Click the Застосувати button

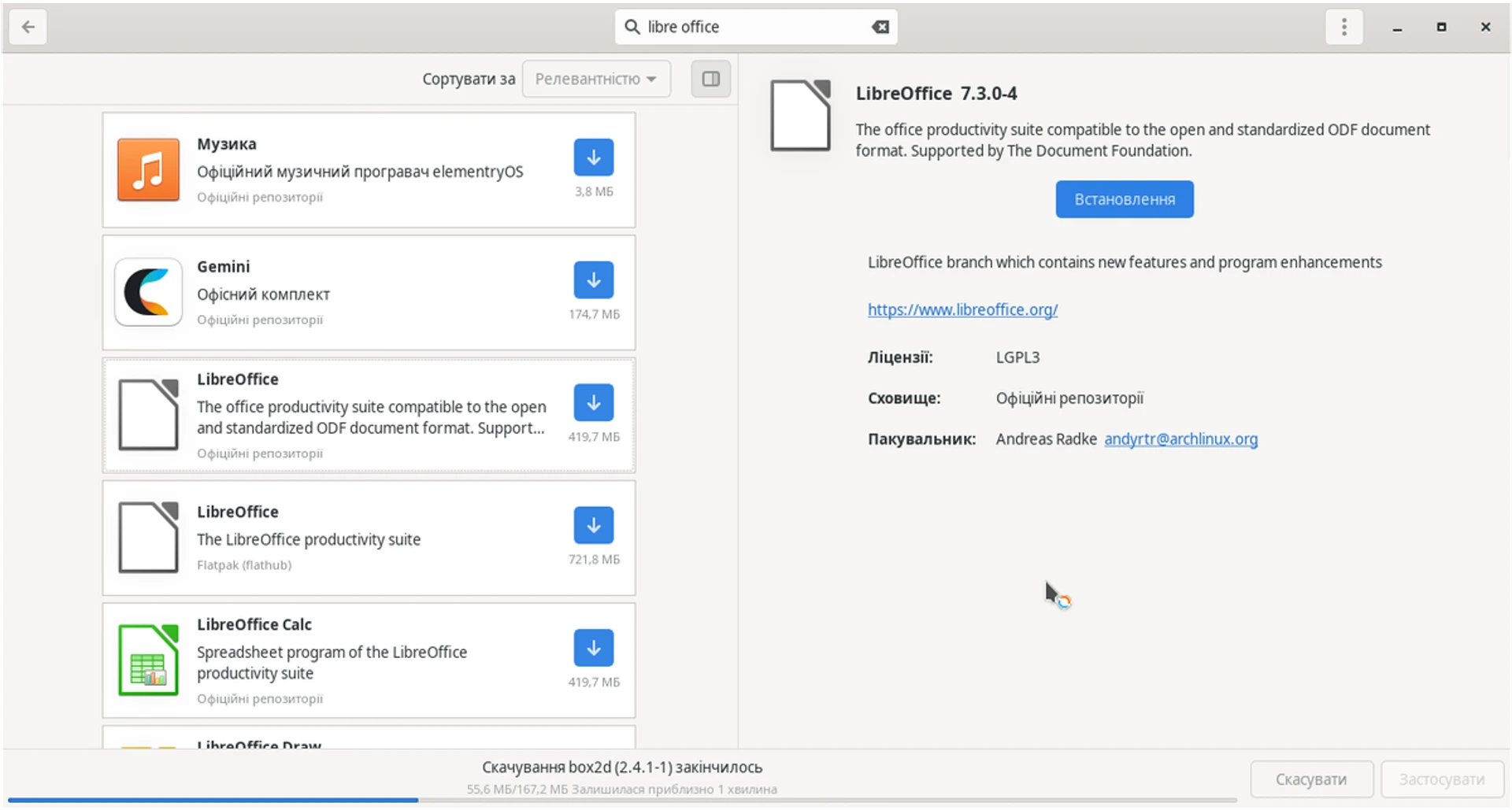(1442, 780)
